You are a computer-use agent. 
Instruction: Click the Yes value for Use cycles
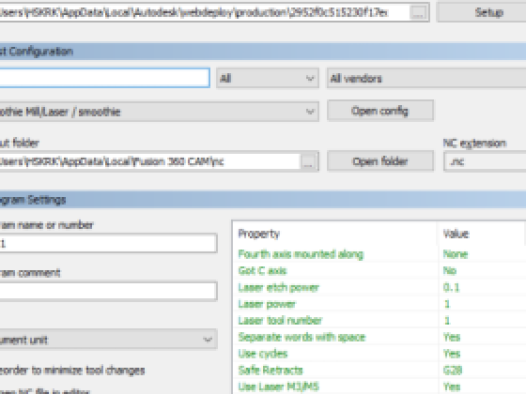point(452,353)
